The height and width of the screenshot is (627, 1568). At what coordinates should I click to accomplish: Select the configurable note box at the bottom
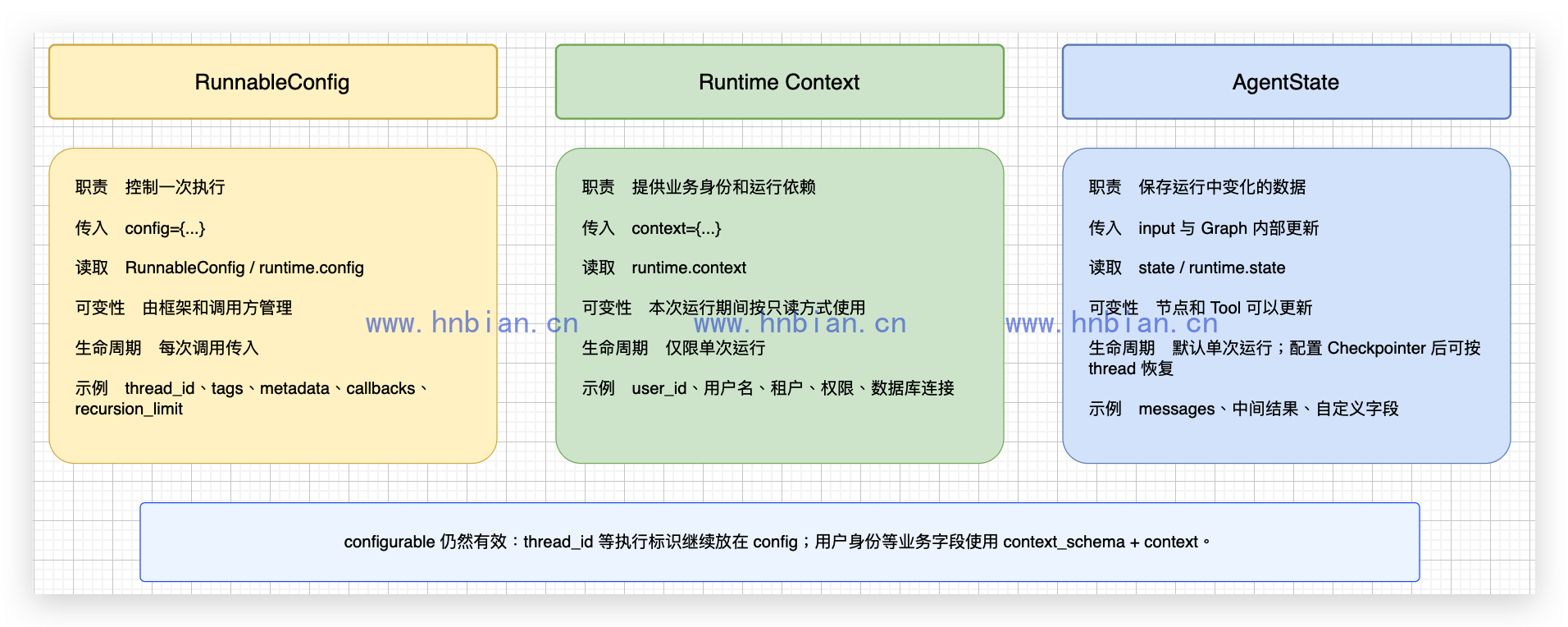click(x=780, y=542)
